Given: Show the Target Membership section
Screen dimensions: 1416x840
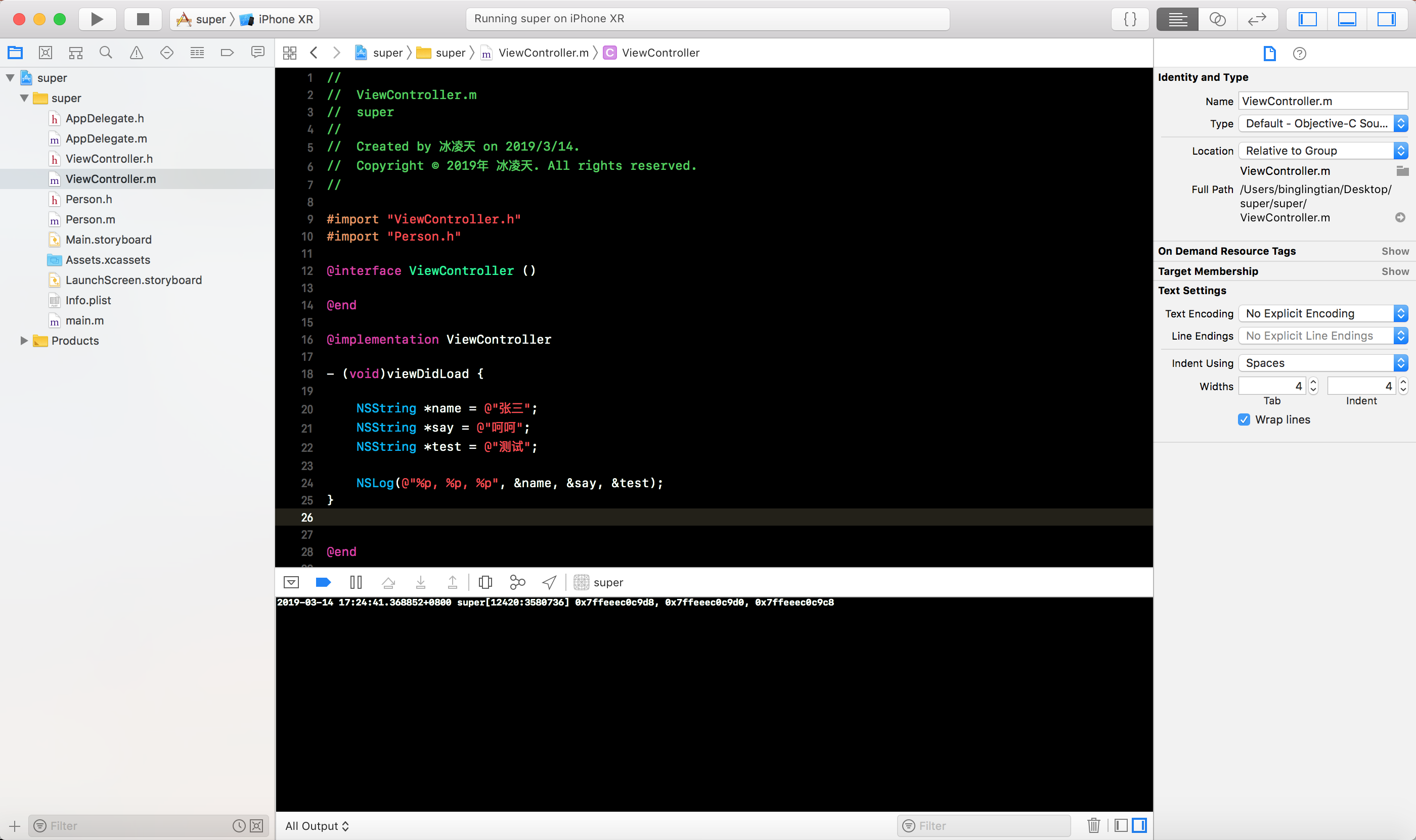Looking at the screenshot, I should 1394,271.
